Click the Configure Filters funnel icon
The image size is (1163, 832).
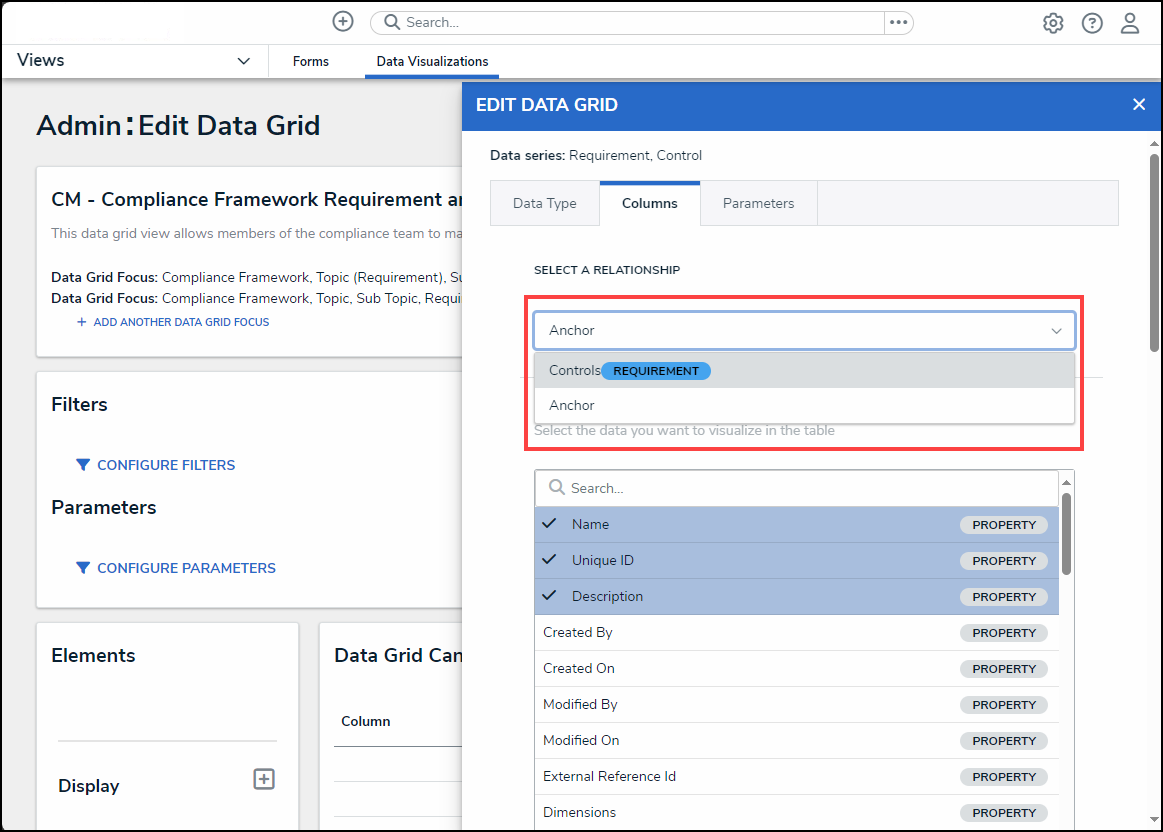pos(83,465)
